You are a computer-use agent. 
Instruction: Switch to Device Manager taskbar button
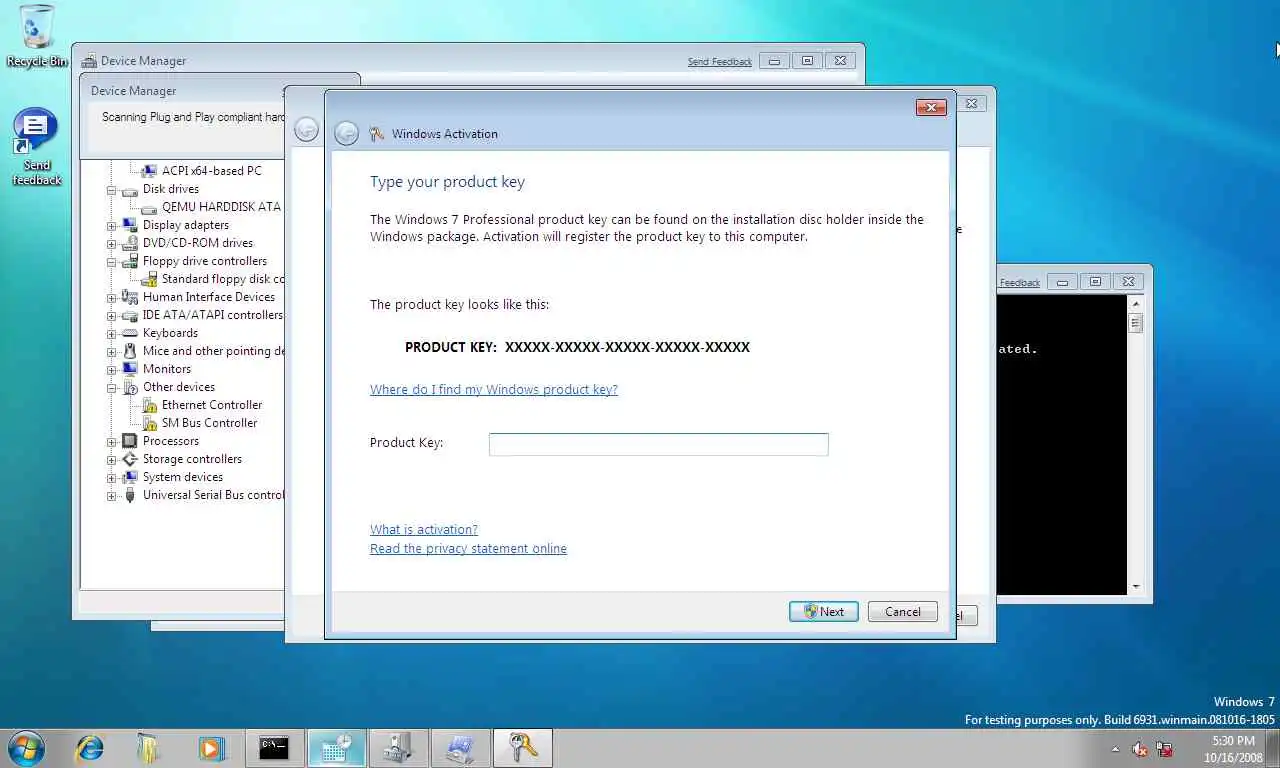tap(398, 747)
